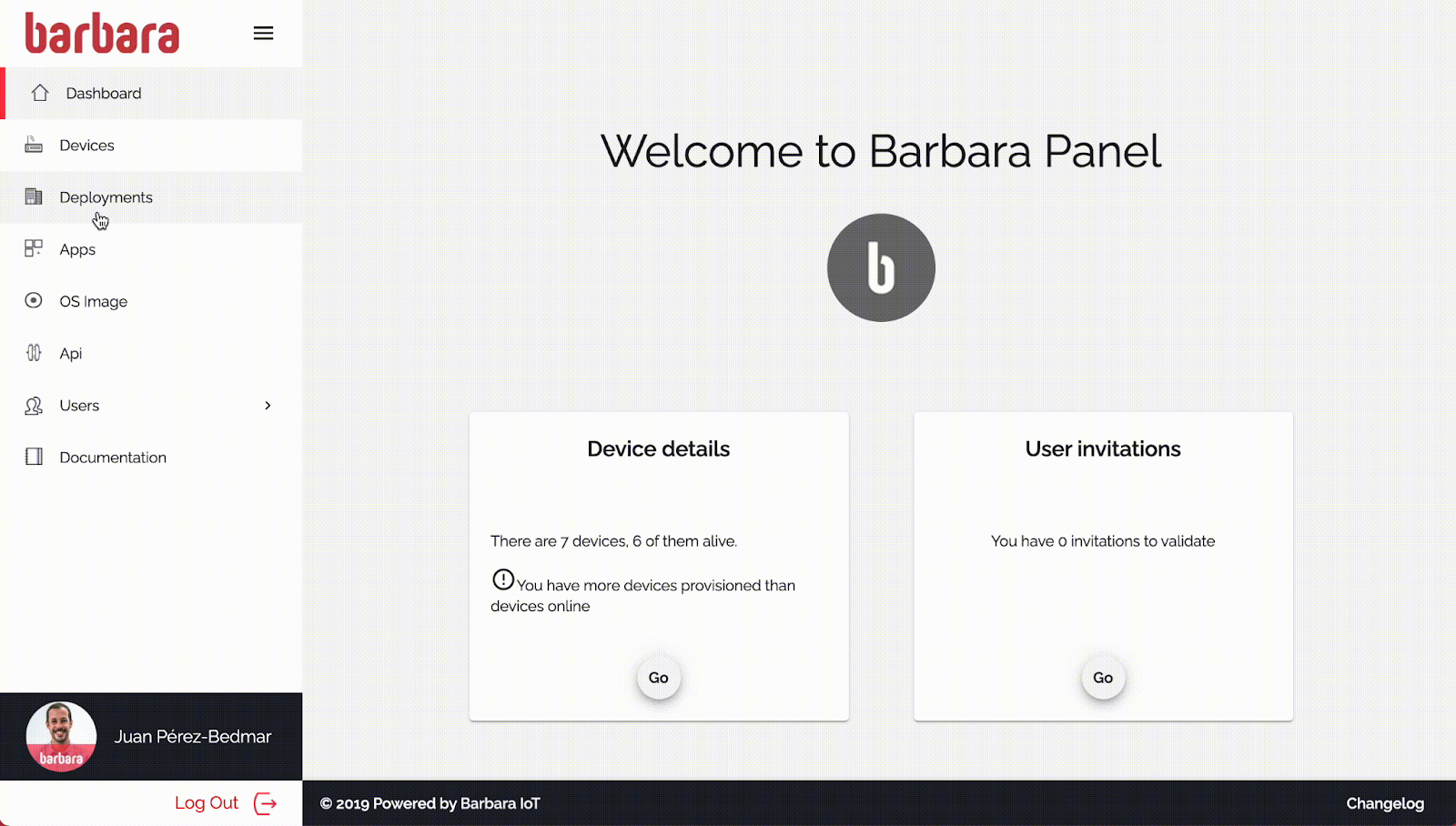Click the User invitations card heading

pyautogui.click(x=1103, y=448)
